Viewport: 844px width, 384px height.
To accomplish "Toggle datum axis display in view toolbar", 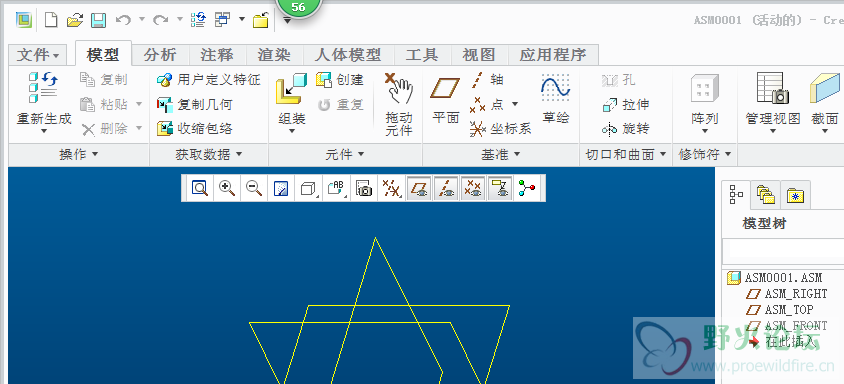I will (446, 188).
